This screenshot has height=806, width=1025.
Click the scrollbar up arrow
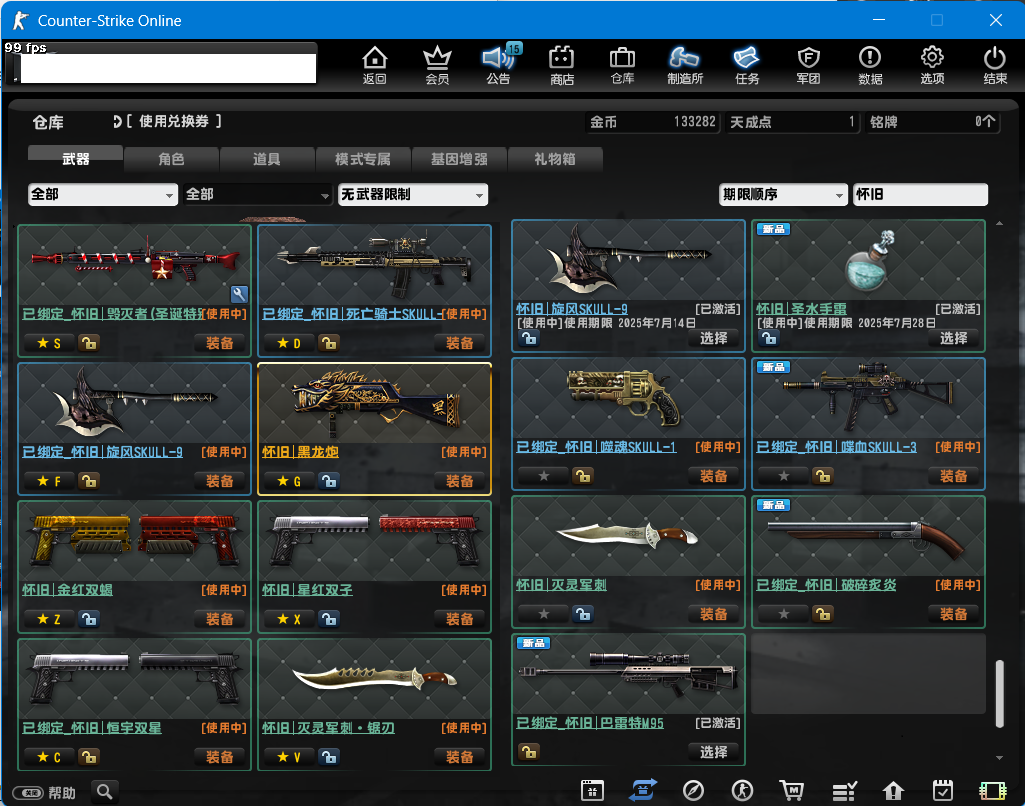pos(1000,224)
